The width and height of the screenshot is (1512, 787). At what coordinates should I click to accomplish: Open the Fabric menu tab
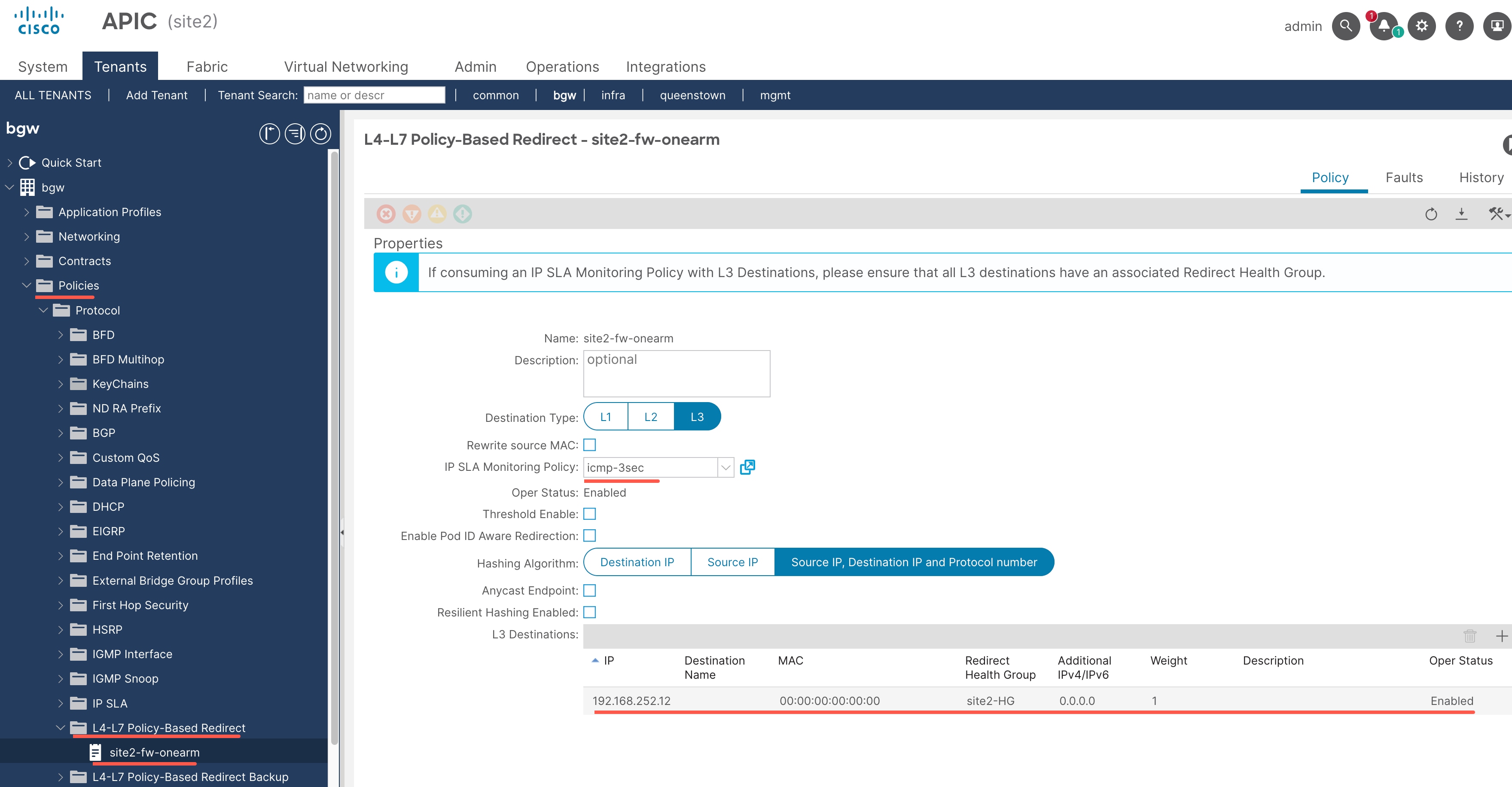207,67
